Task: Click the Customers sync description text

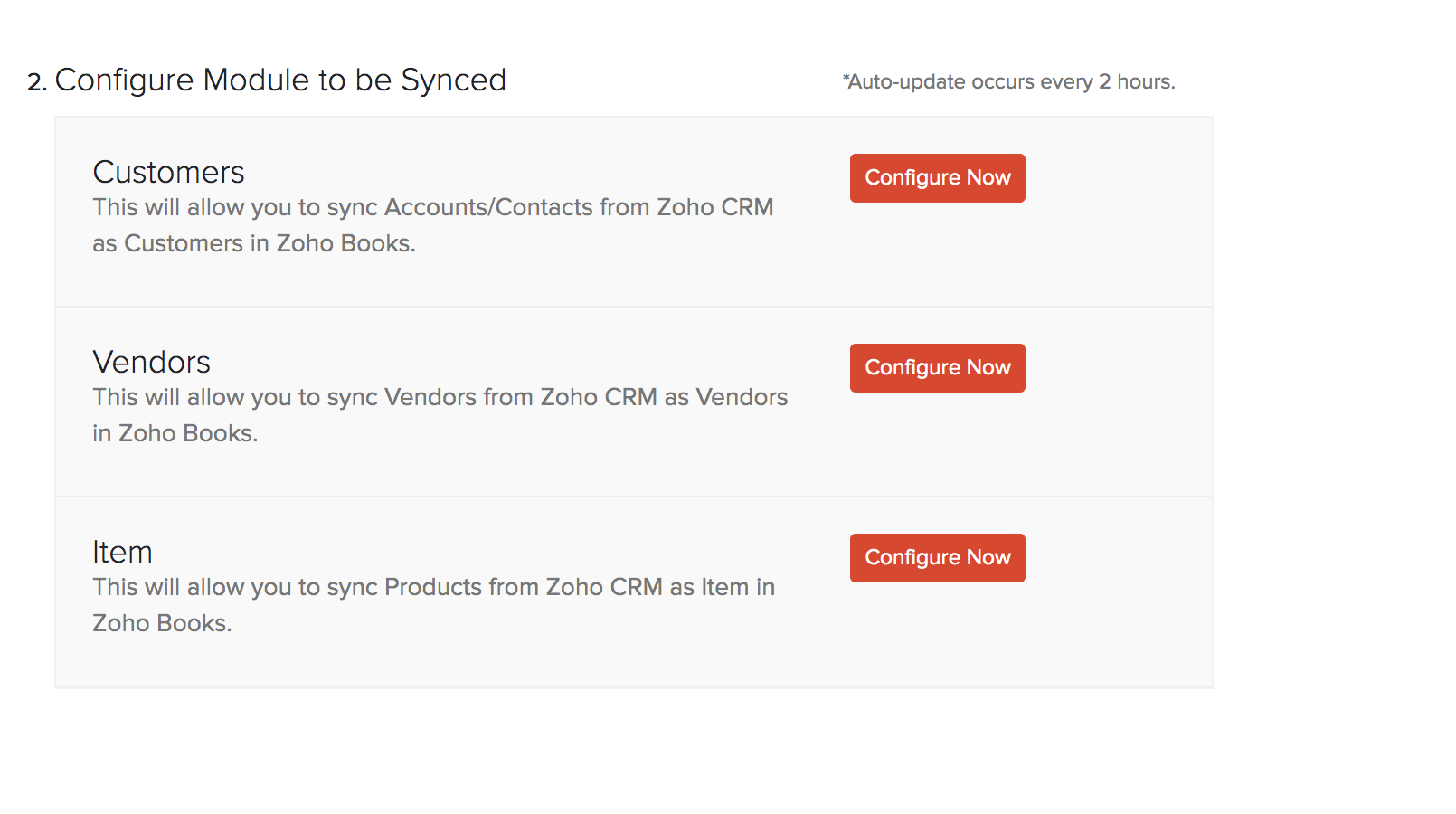Action: point(432,224)
